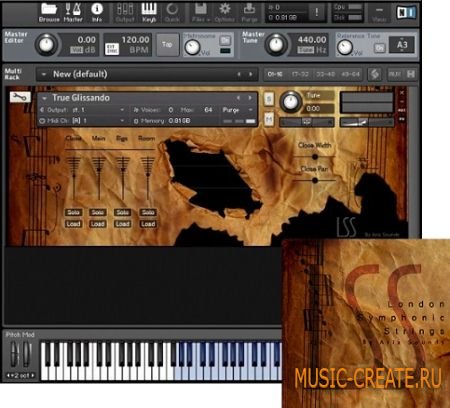Click the Tap tempo button
The height and width of the screenshot is (408, 450).
click(x=167, y=44)
